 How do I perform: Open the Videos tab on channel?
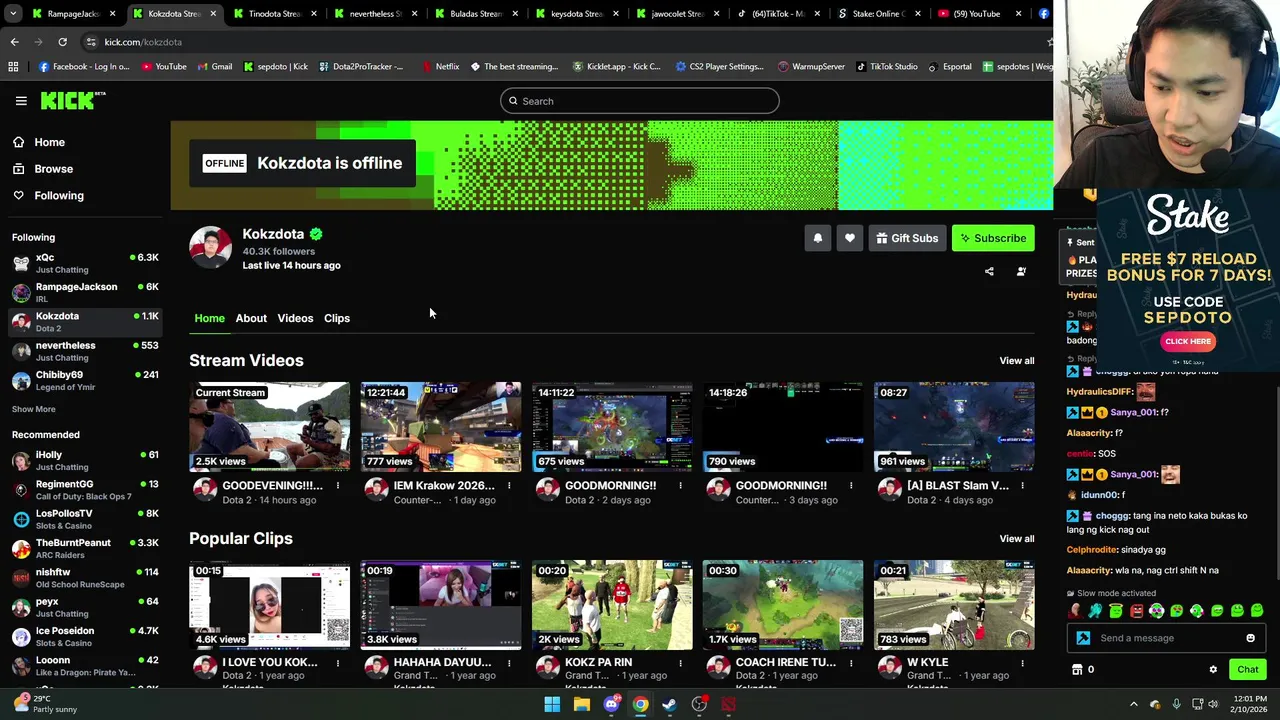click(295, 318)
